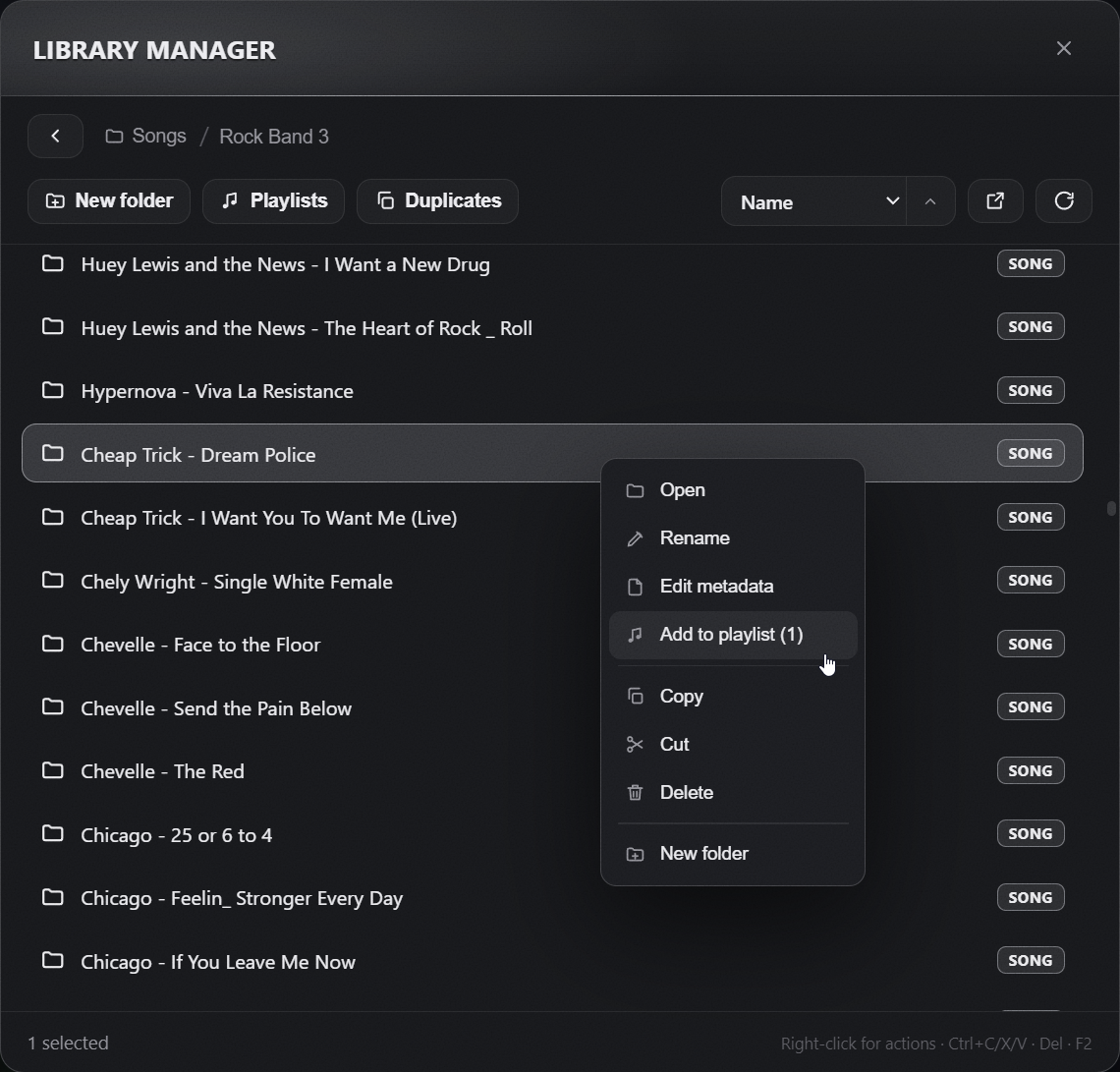Select Hypernova - Viva La Resistance
Viewport: 1120px width, 1072px height.
[217, 391]
